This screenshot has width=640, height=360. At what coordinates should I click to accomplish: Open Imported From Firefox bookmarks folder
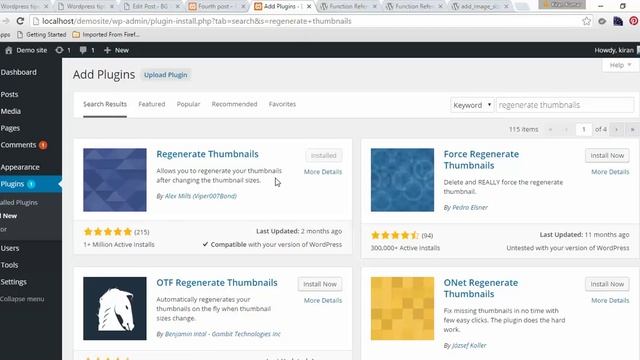click(x=106, y=35)
